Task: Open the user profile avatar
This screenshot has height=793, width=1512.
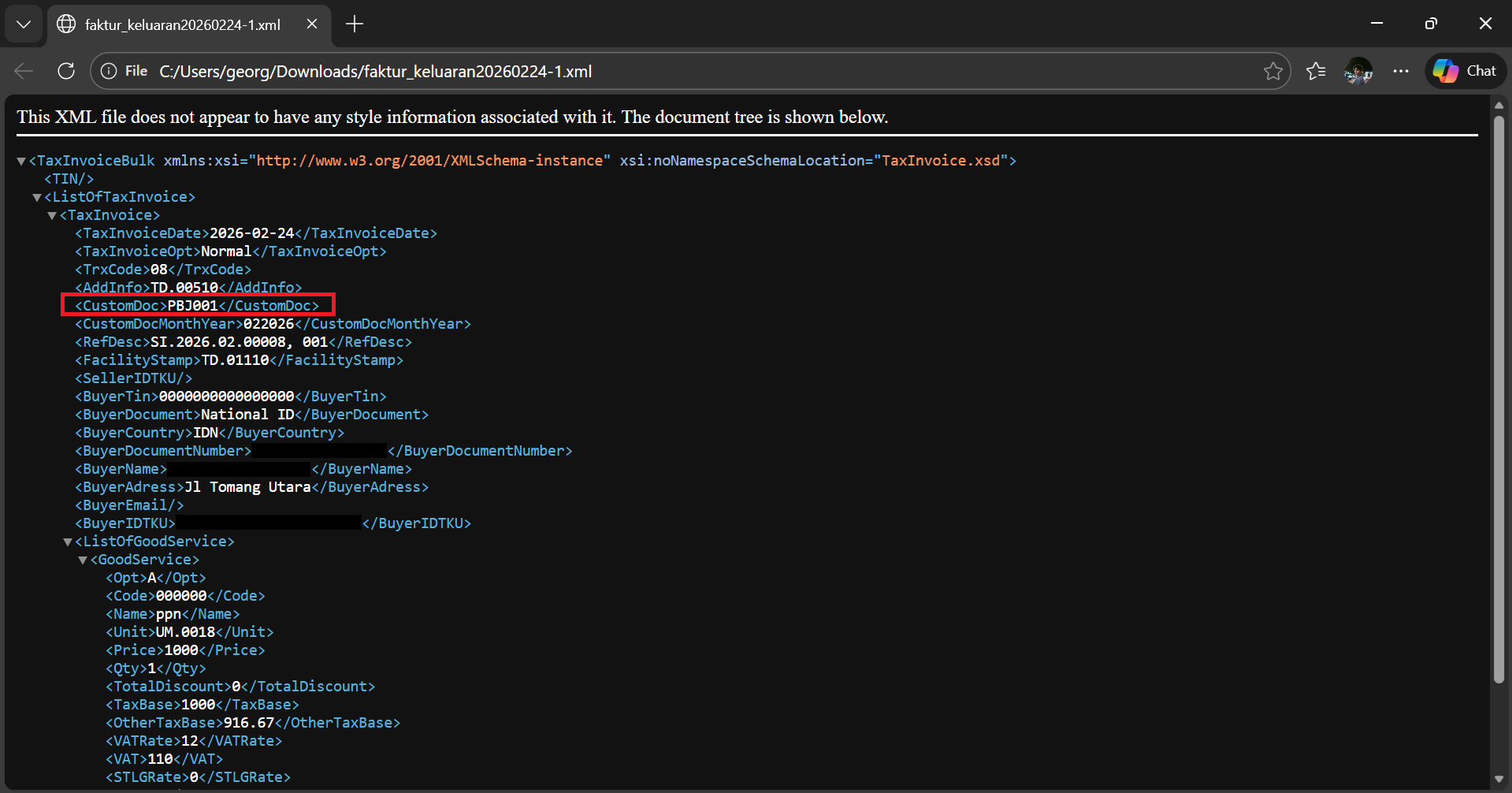Action: [1358, 71]
